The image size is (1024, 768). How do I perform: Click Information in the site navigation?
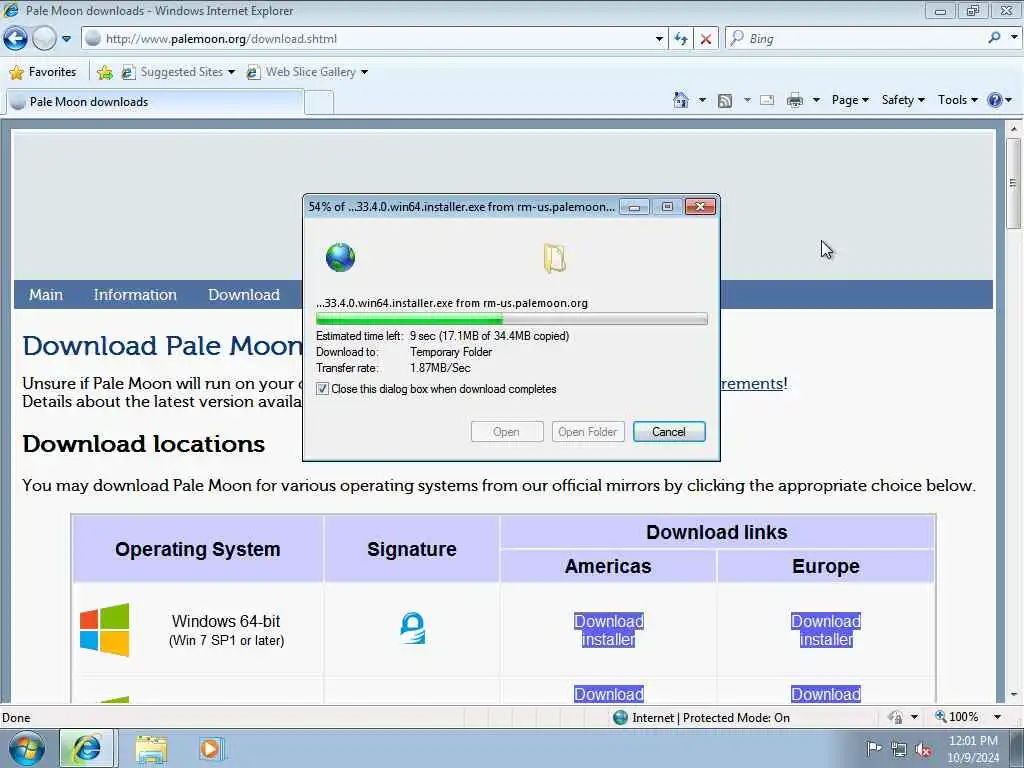tap(135, 295)
